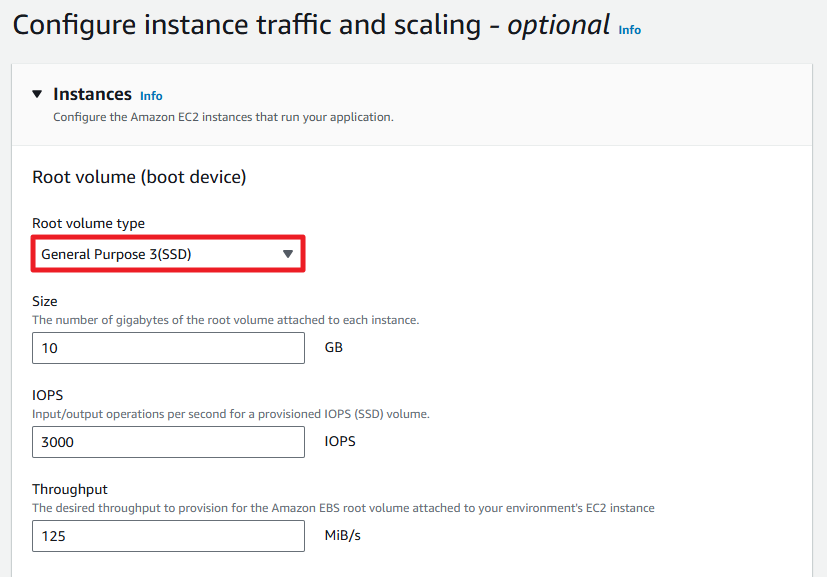The image size is (827, 577).
Task: Click the IOPS unit beside the 3000 field
Action: (x=340, y=441)
